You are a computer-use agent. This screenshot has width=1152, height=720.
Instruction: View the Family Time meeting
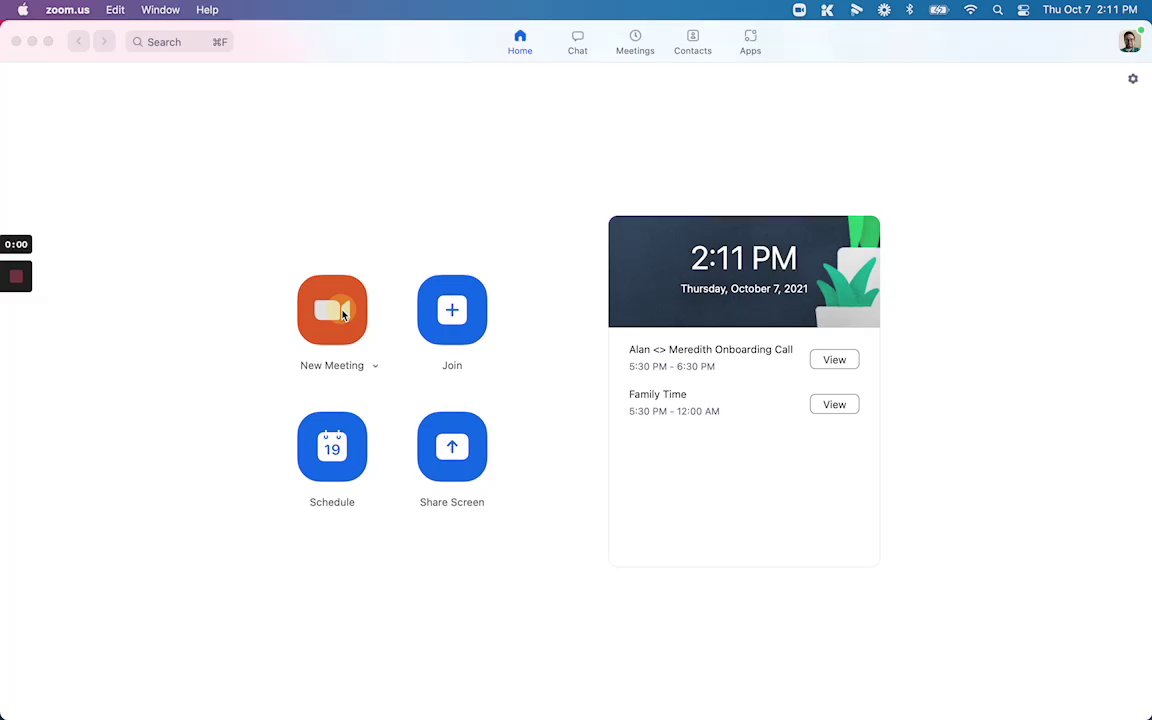(835, 404)
